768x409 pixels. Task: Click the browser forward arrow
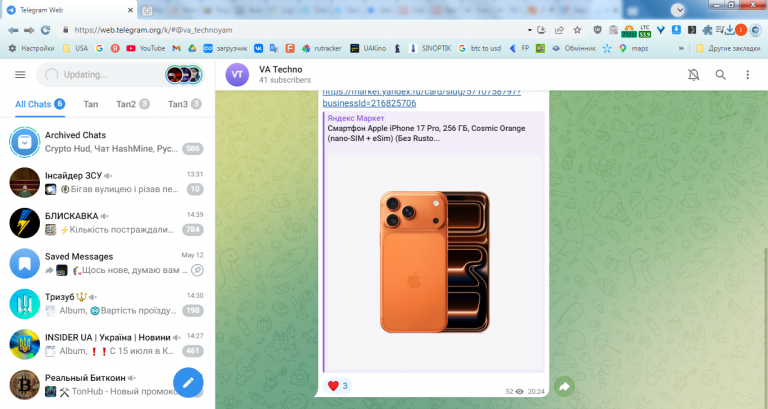click(29, 30)
